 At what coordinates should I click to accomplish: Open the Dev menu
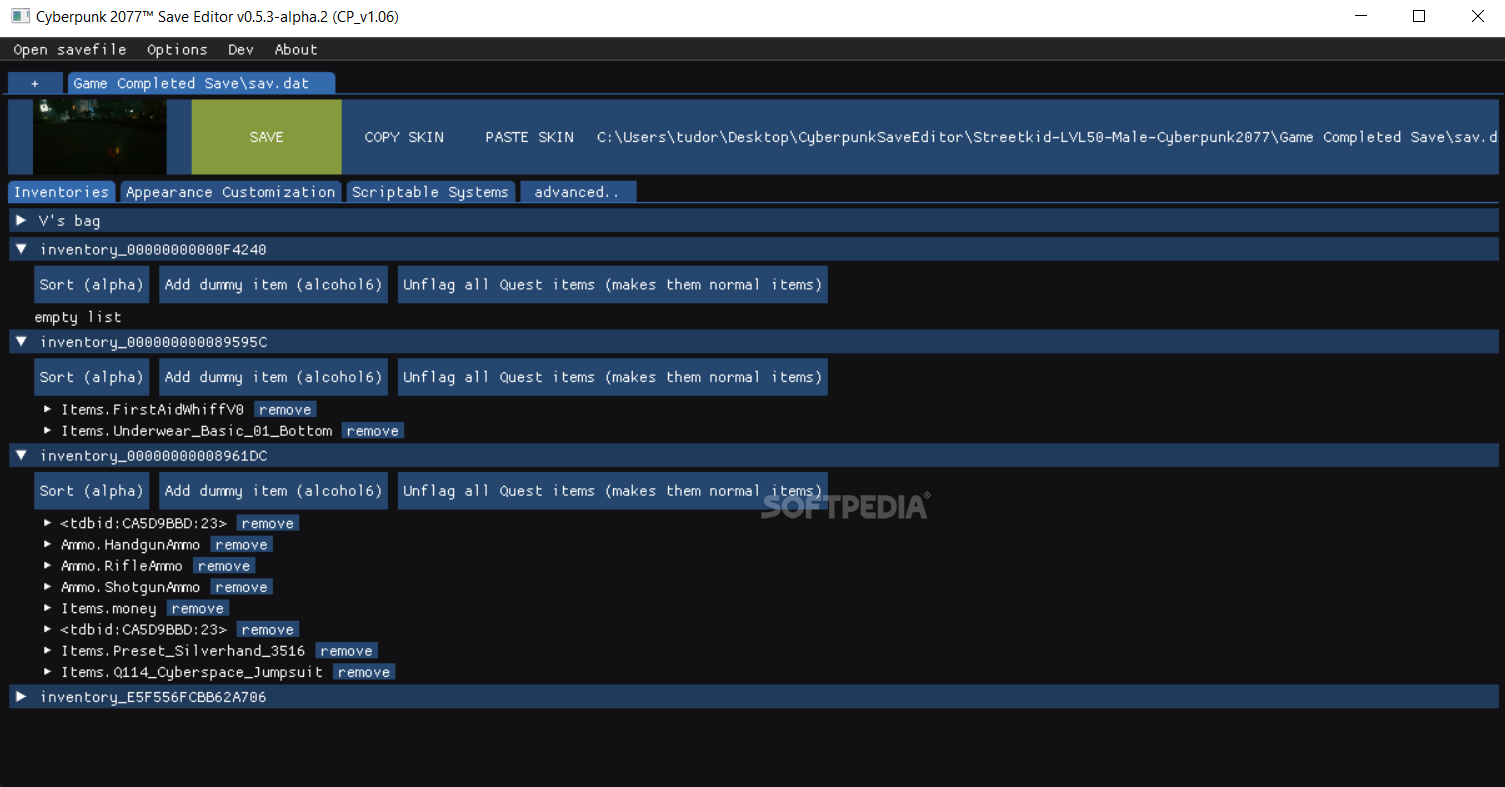[x=241, y=49]
